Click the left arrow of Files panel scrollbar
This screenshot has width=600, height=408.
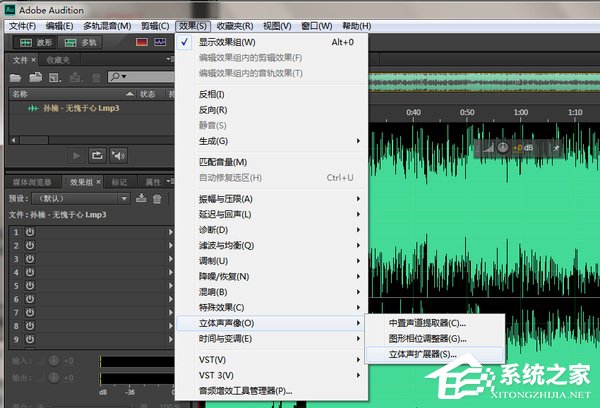pyautogui.click(x=14, y=140)
